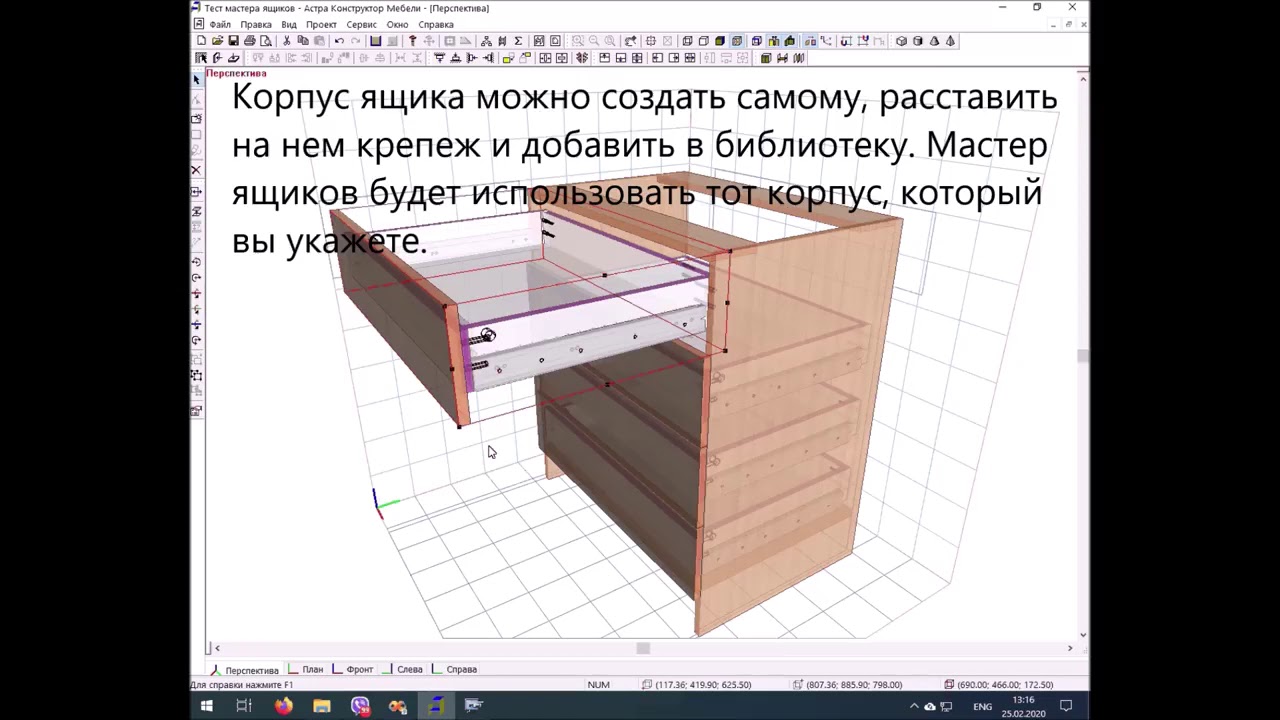
Task: Open a file with the folder icon
Action: 217,41
